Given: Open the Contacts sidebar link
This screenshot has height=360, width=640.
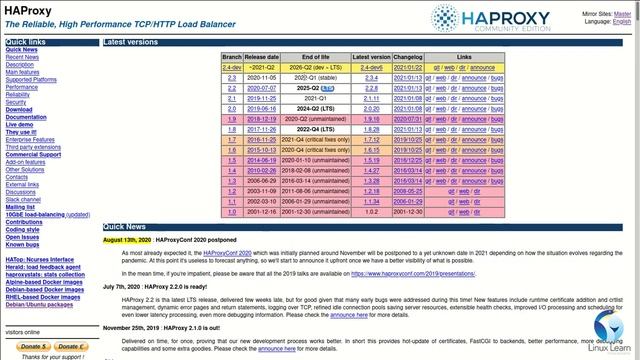Looking at the screenshot, I should click(x=17, y=177).
